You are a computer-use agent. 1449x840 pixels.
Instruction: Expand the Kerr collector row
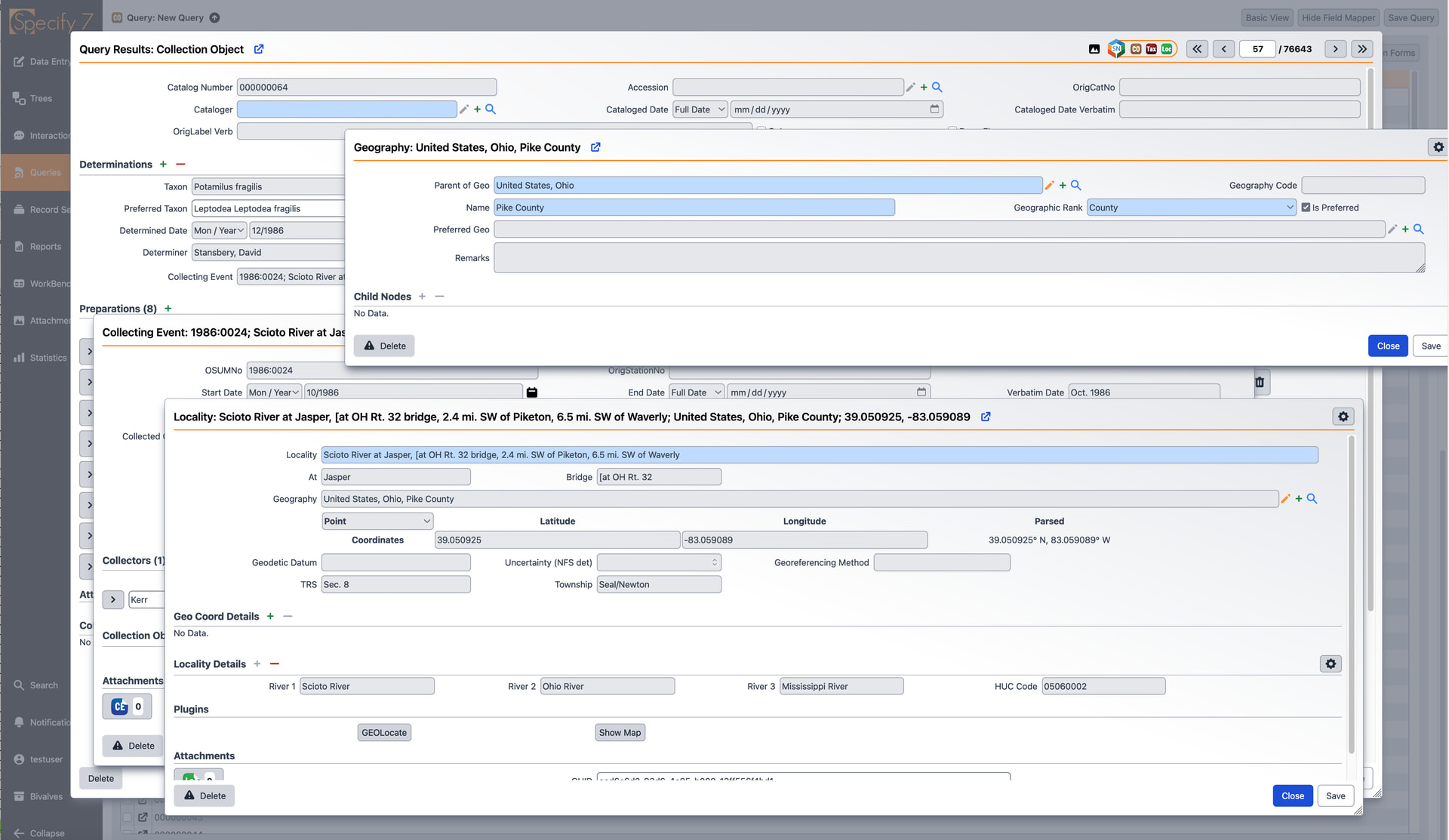coord(113,600)
